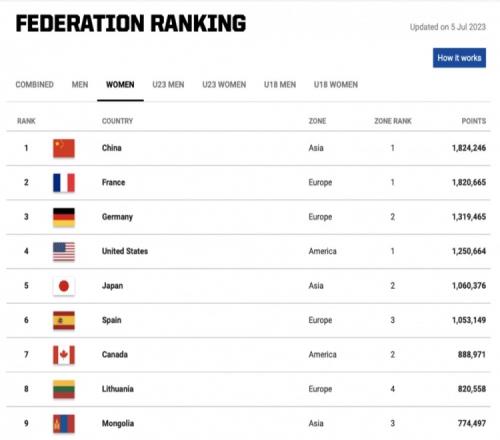Click the Germany flag icon
Image resolution: width=500 pixels, height=440 pixels.
pos(64,217)
